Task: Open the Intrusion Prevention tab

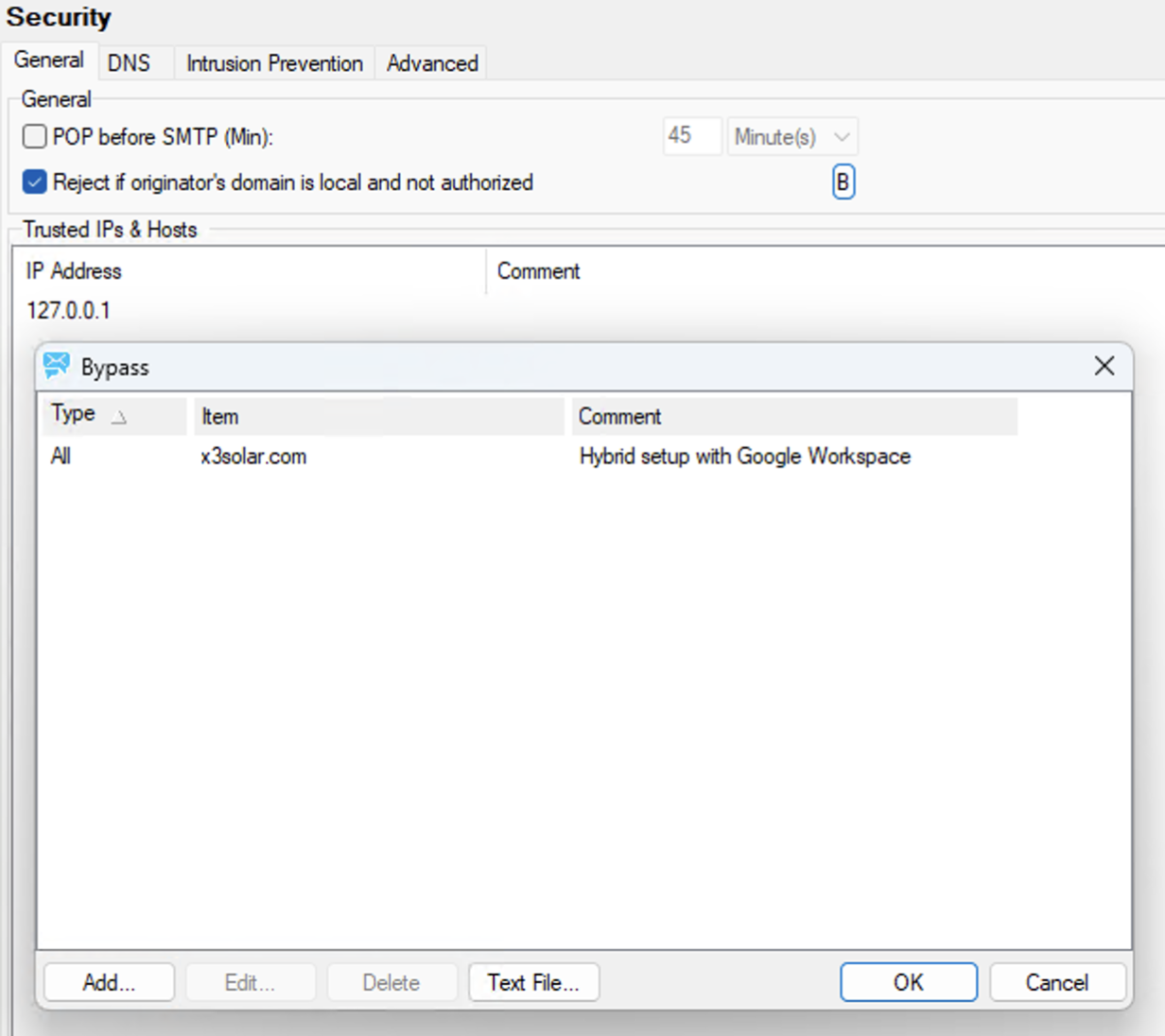Action: tap(274, 63)
